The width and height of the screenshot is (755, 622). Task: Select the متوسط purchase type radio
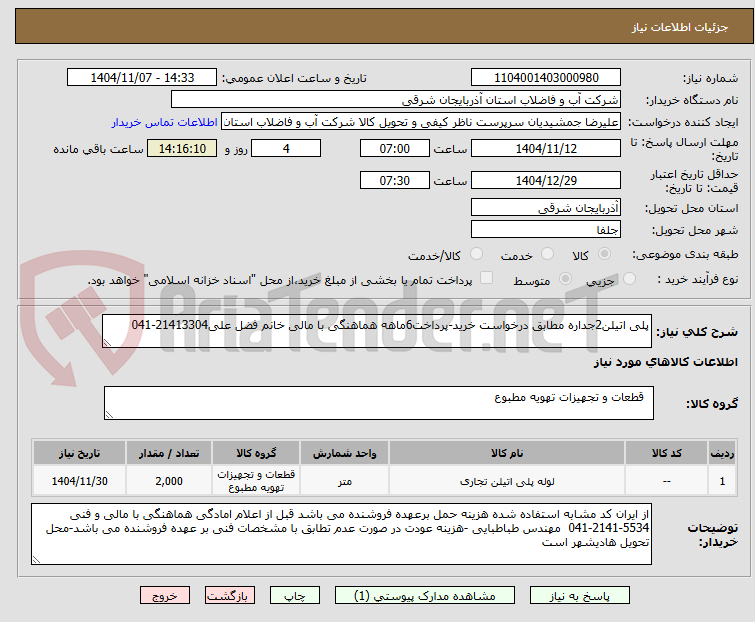(x=565, y=279)
